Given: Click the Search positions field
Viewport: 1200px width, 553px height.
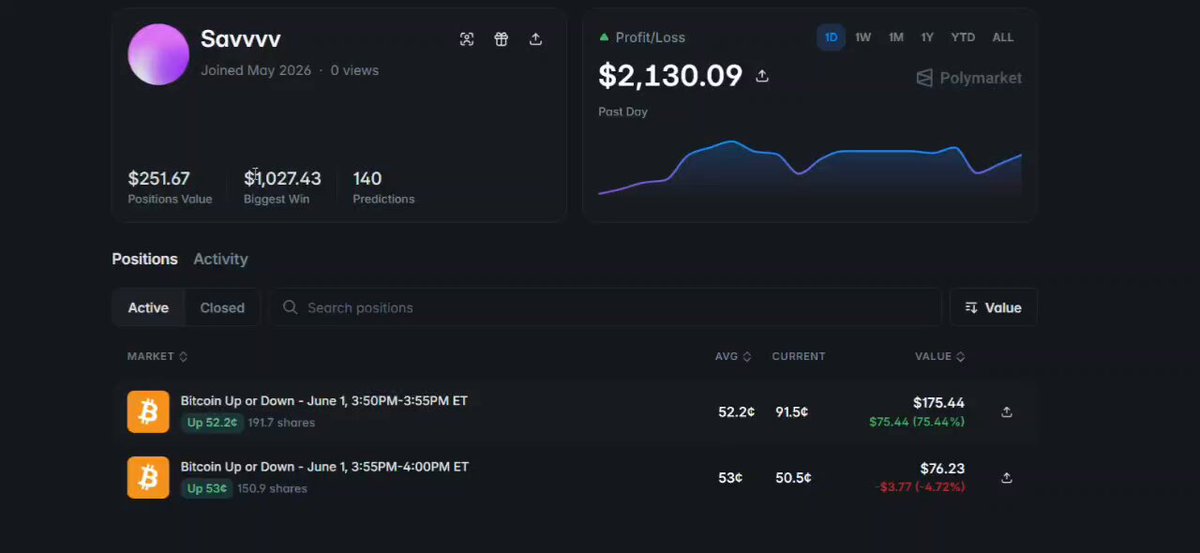Looking at the screenshot, I should tap(606, 307).
